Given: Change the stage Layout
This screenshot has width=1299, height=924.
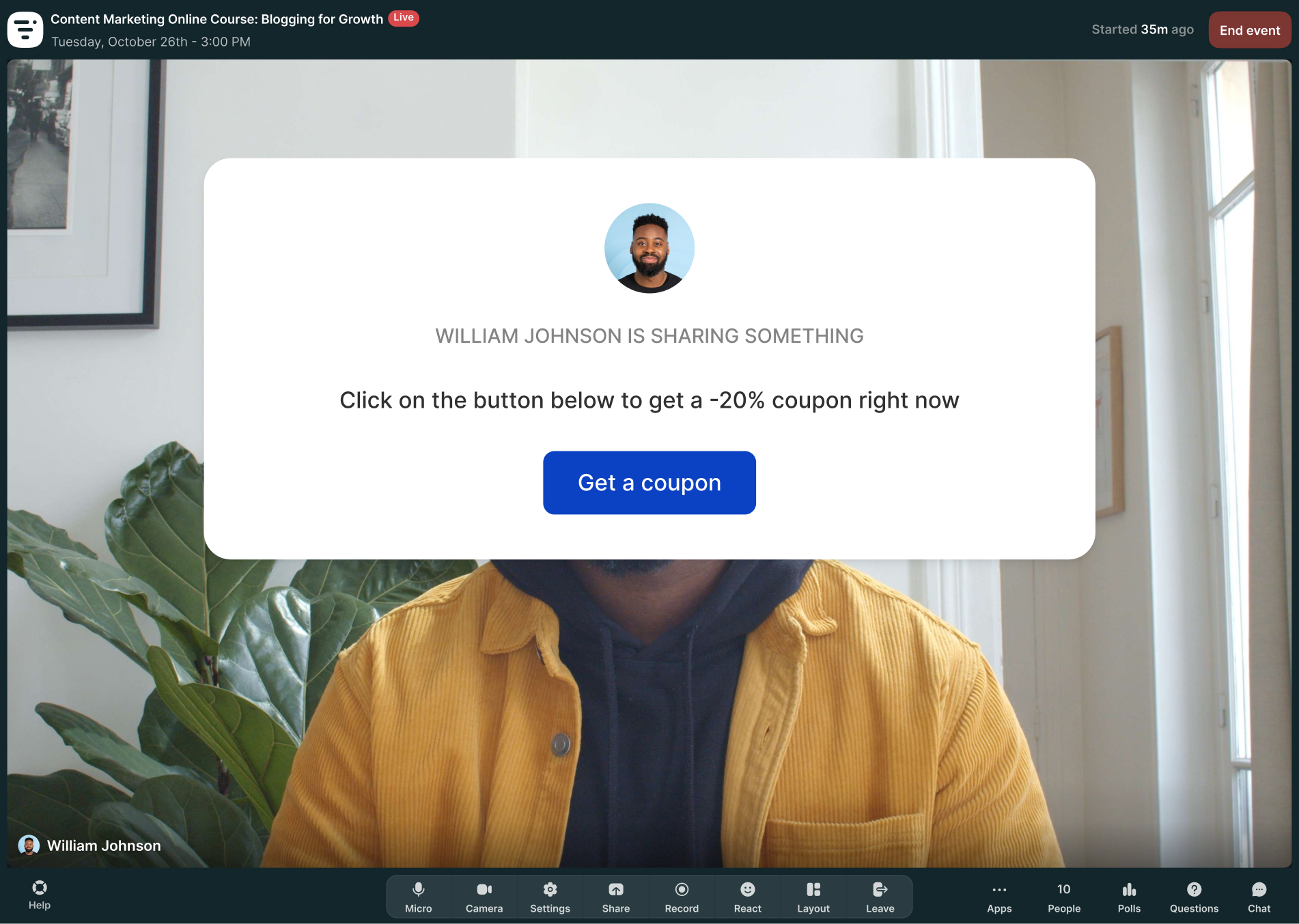Looking at the screenshot, I should 813,897.
